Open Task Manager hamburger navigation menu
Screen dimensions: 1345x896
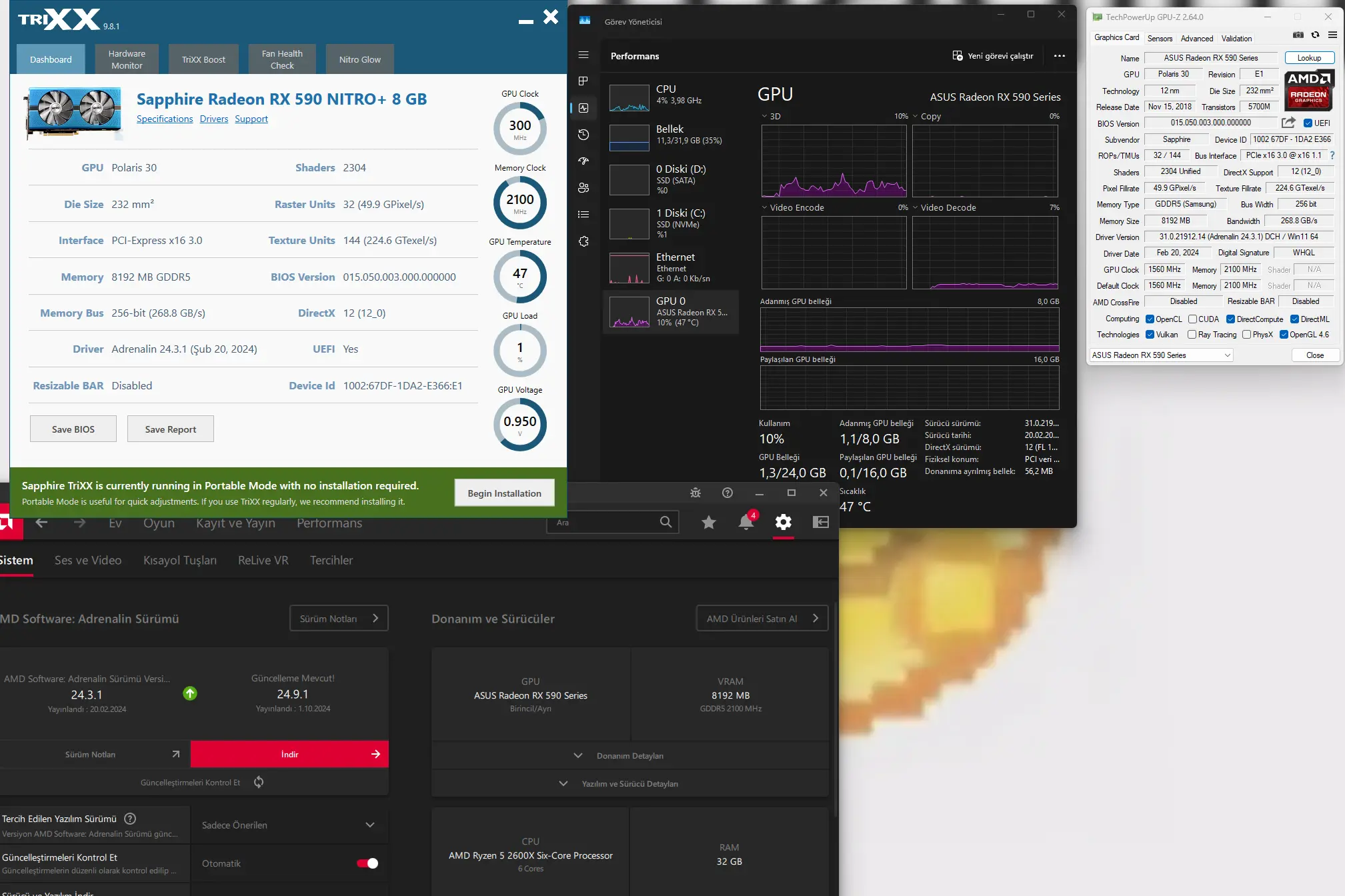(583, 55)
